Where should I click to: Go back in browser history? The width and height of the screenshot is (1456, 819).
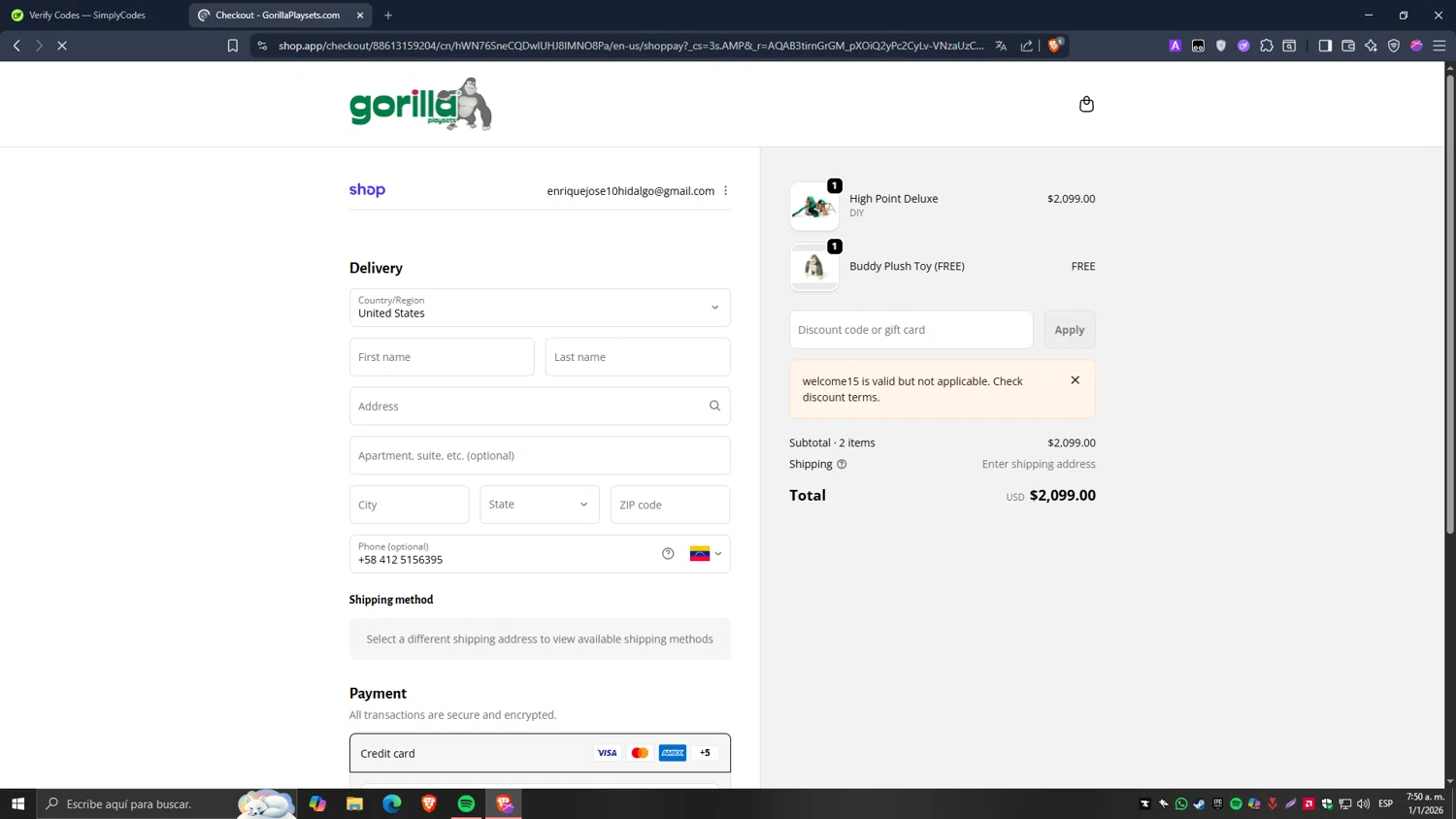17,46
